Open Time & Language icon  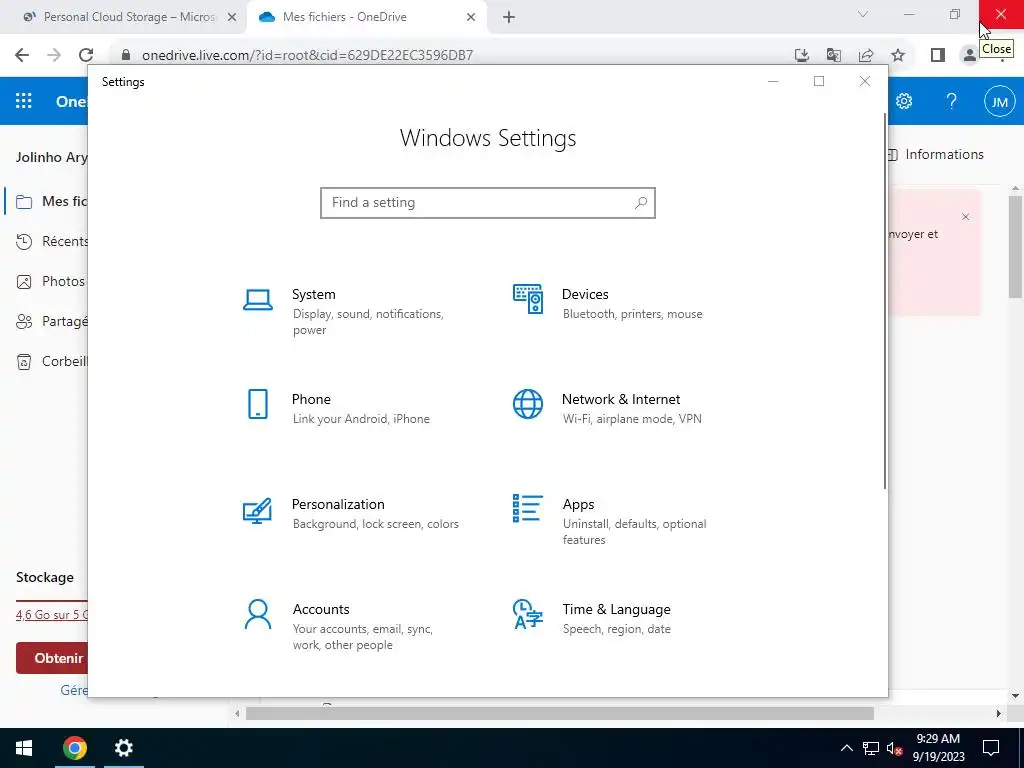pyautogui.click(x=528, y=614)
